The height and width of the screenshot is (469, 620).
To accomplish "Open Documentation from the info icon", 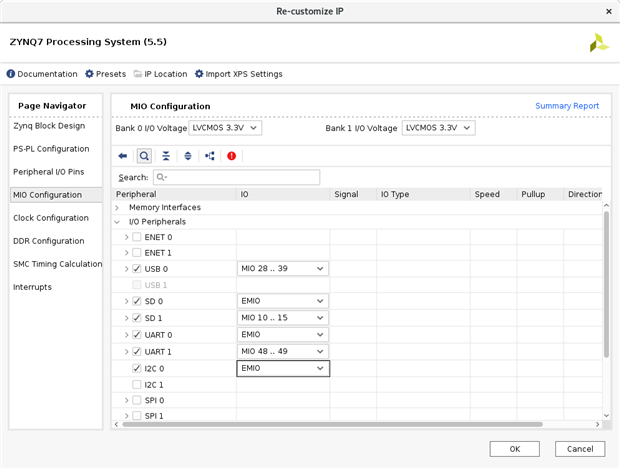I will pos(42,74).
